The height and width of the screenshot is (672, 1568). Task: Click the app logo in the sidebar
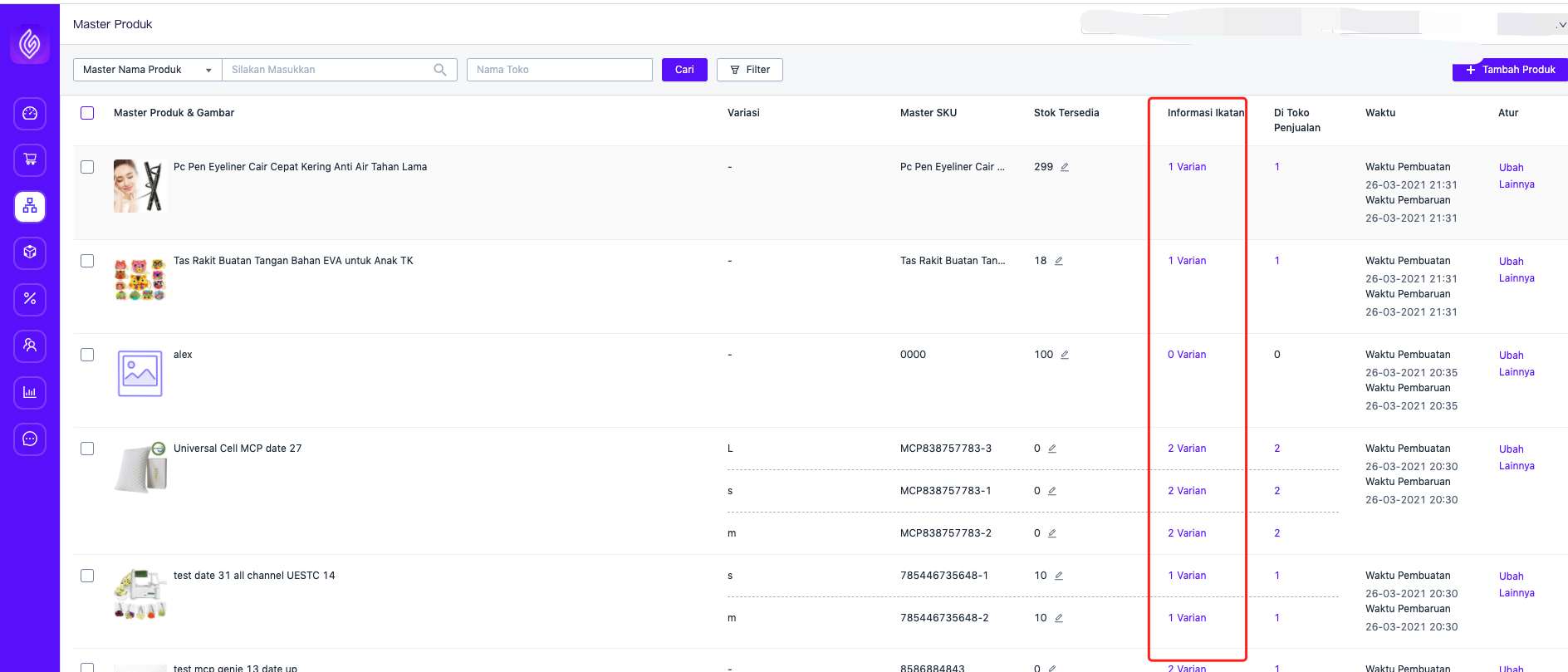(x=30, y=43)
